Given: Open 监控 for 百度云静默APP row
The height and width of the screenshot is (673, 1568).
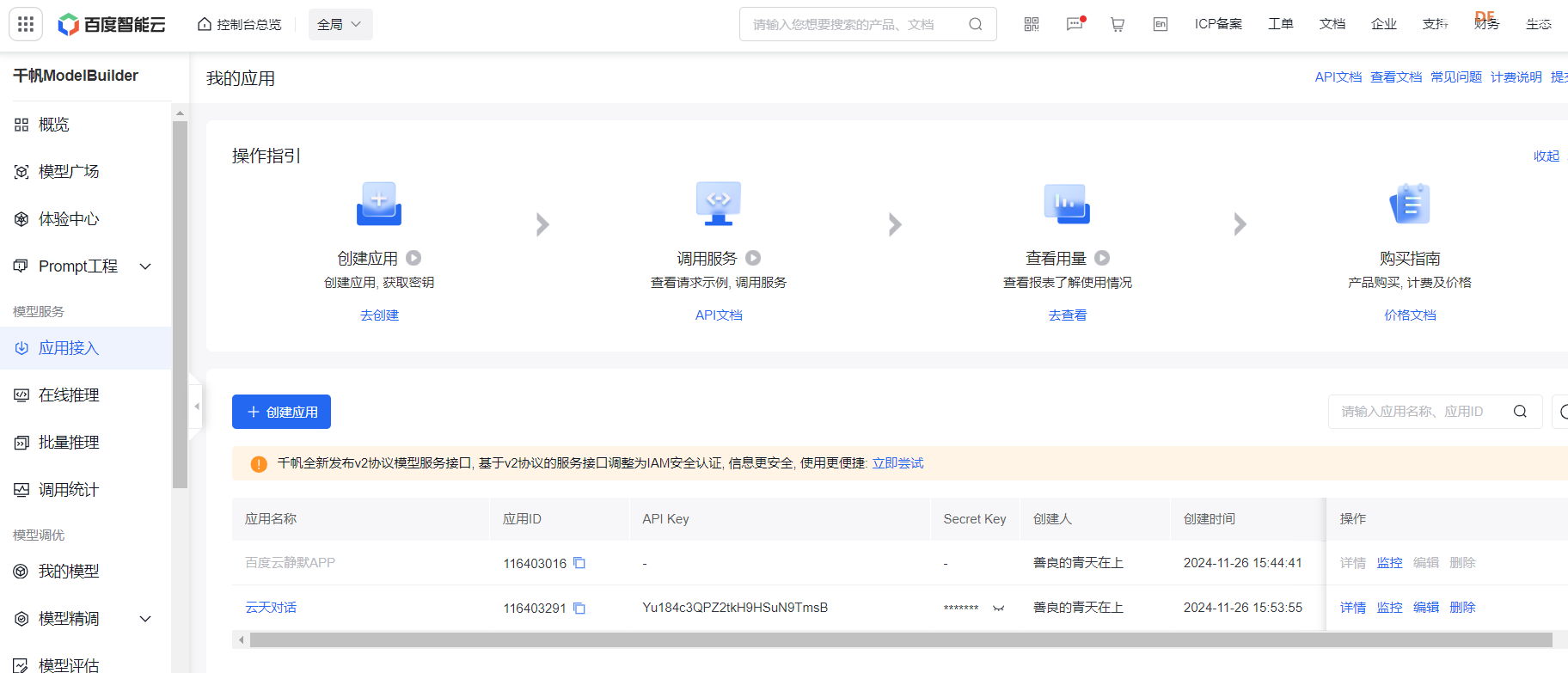Looking at the screenshot, I should point(1389,563).
